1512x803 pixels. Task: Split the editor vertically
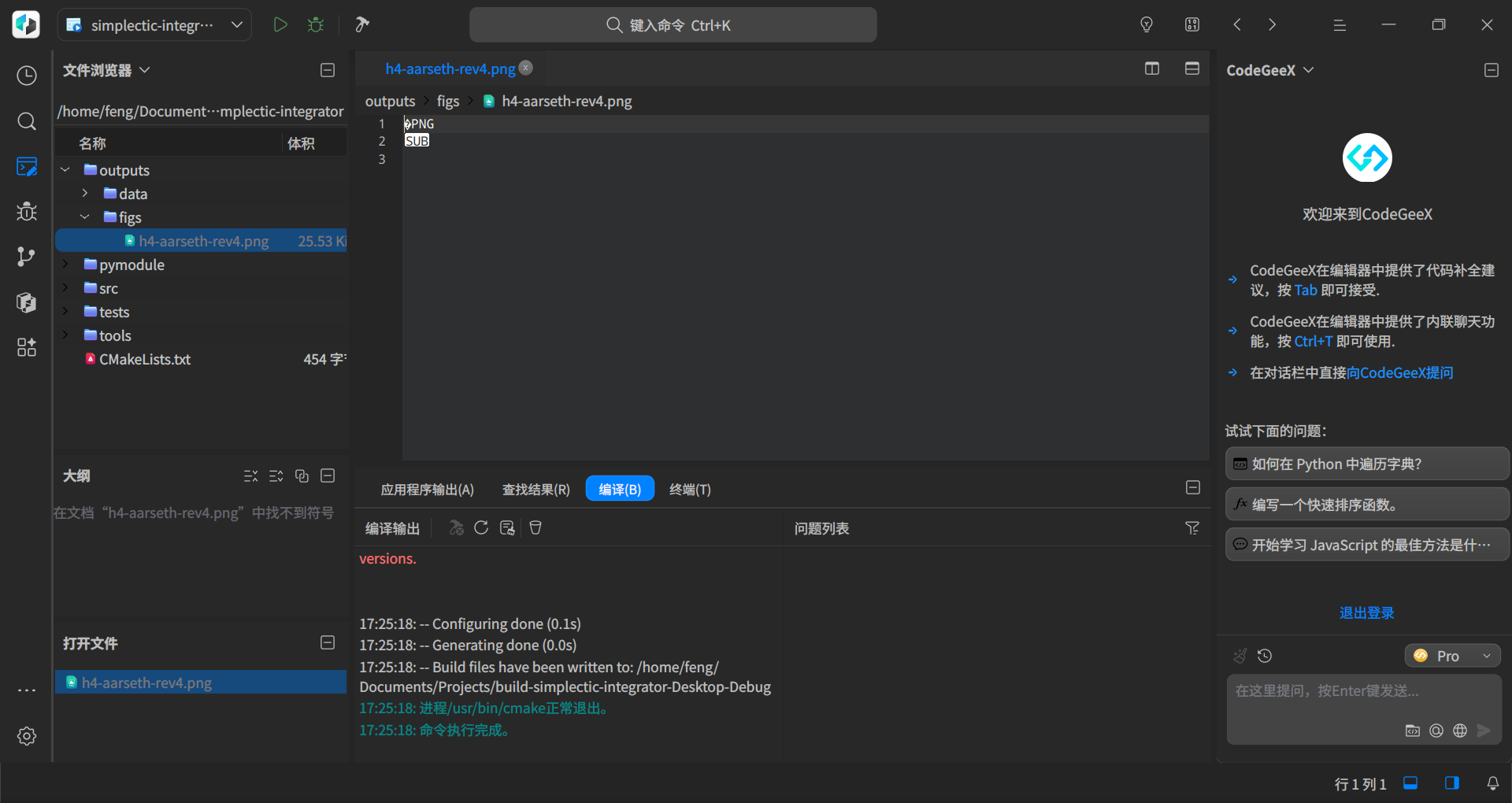click(x=1152, y=68)
